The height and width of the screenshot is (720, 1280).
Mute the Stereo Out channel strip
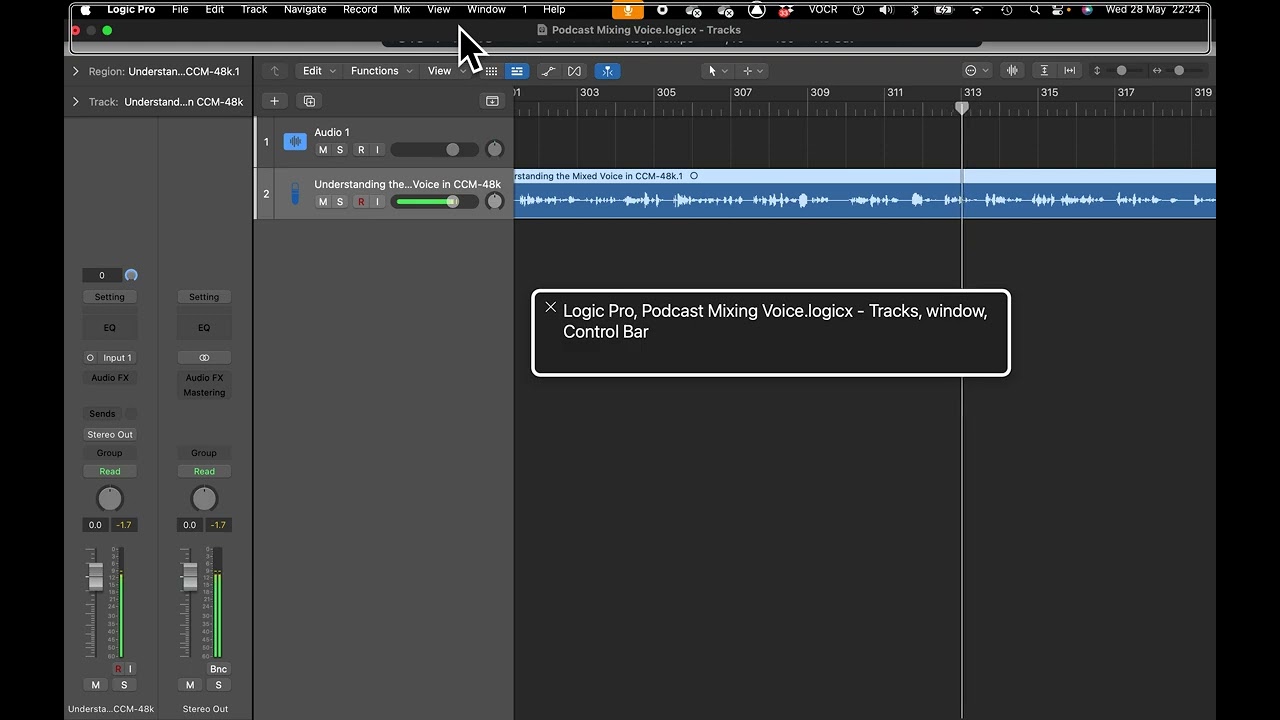tap(190, 685)
